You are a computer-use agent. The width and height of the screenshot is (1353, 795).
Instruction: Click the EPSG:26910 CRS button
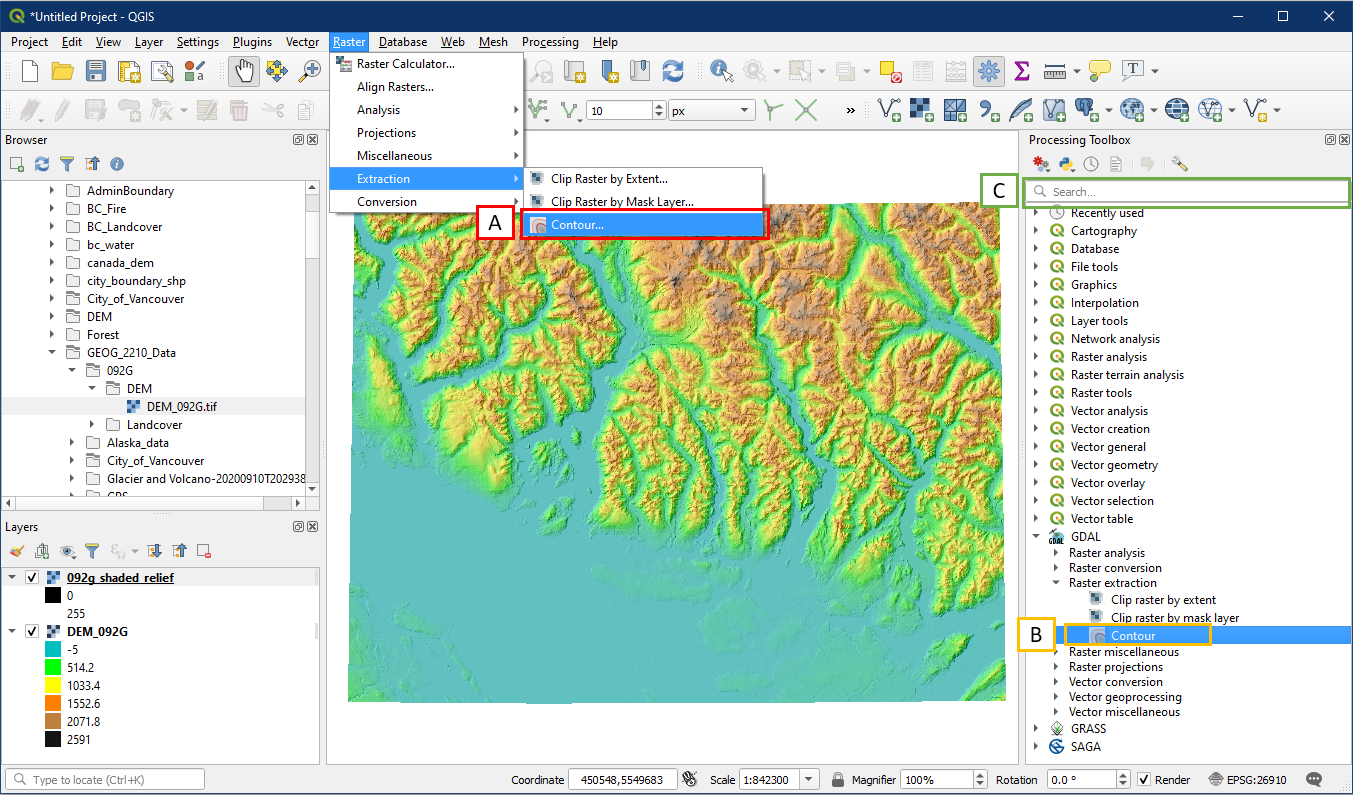(x=1247, y=780)
